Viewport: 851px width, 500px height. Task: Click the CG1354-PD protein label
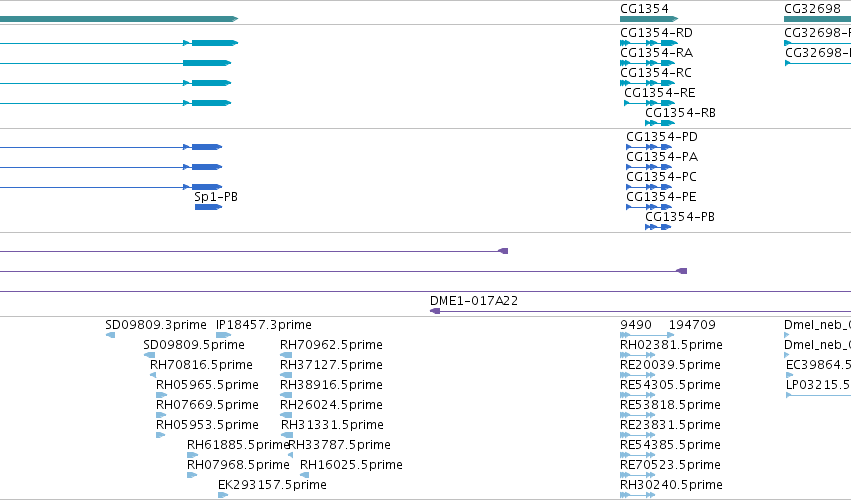click(662, 137)
